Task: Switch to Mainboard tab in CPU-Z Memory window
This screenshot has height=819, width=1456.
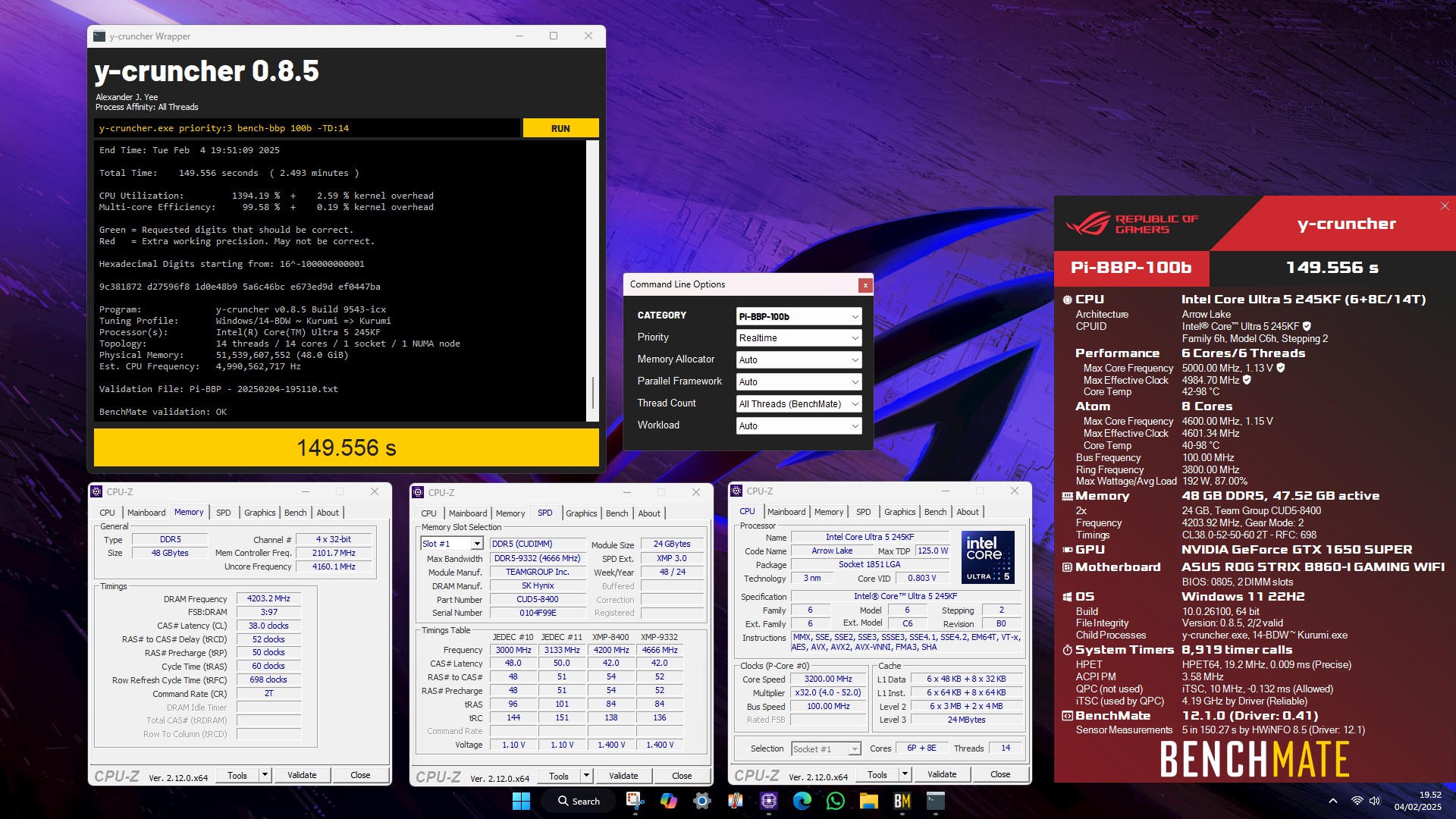Action: pos(146,513)
